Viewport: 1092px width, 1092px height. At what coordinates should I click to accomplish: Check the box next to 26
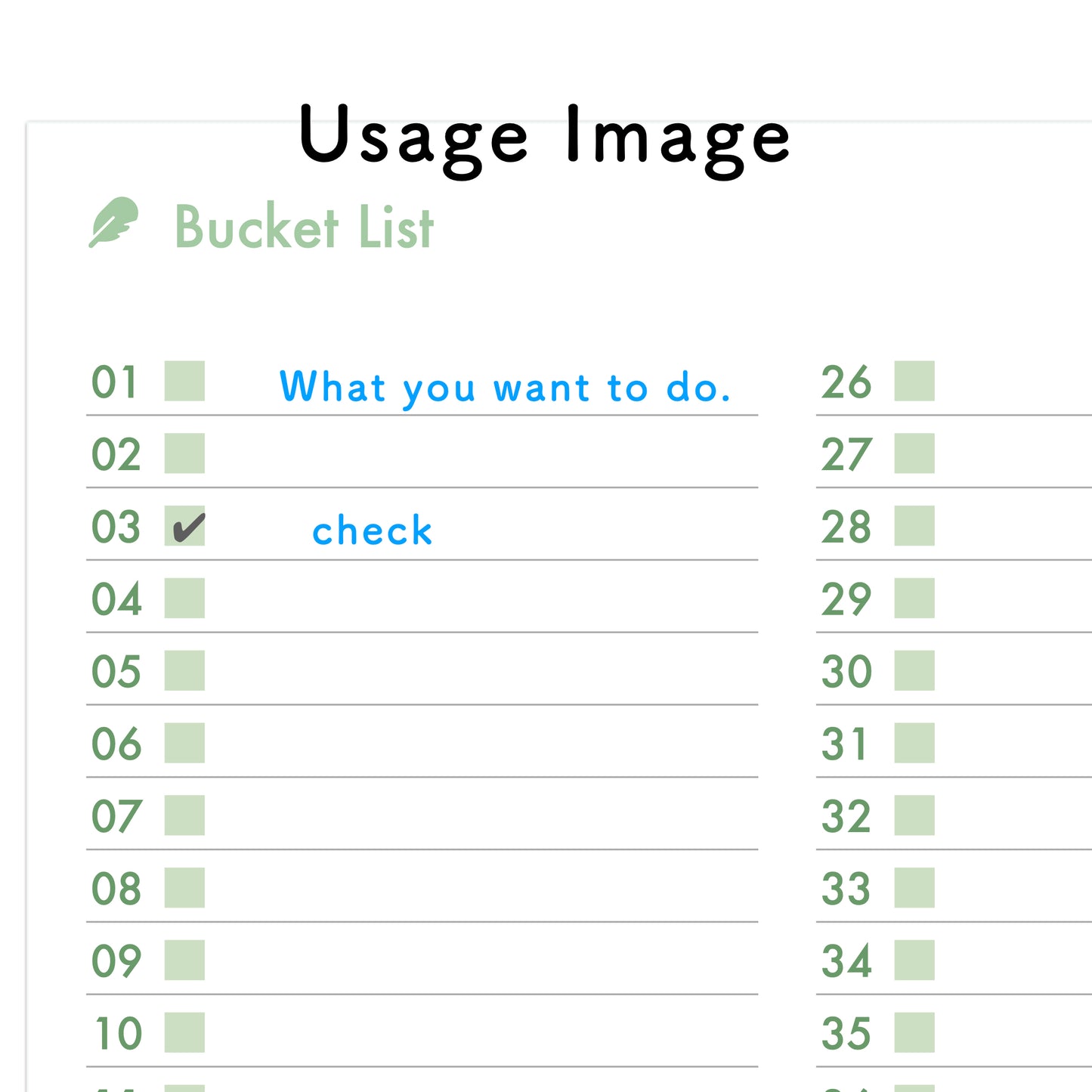[x=914, y=381]
